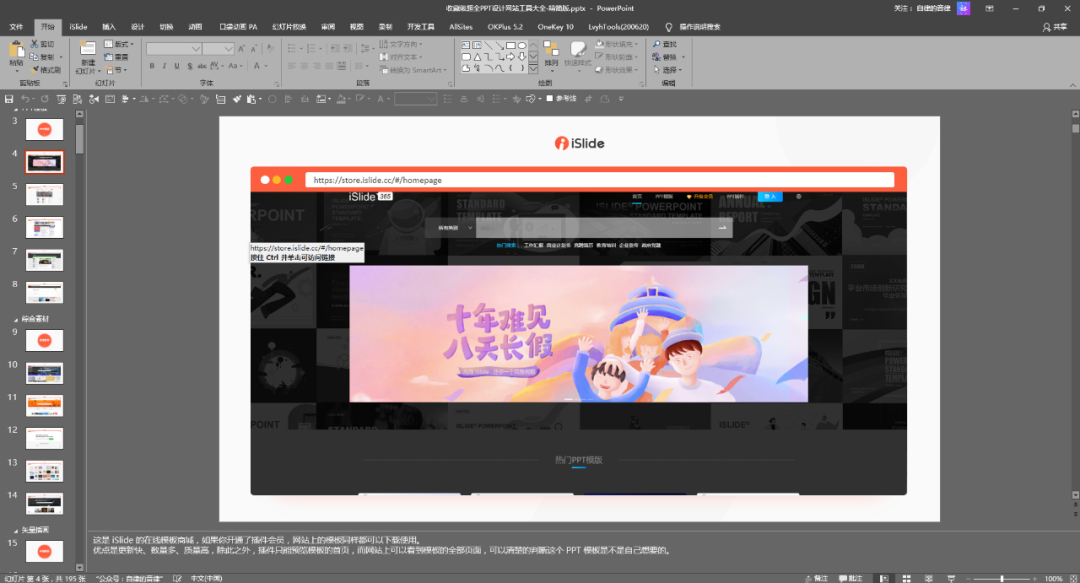The height and width of the screenshot is (583, 1080).
Task: Select the oval shape in gallery
Action: click(522, 45)
